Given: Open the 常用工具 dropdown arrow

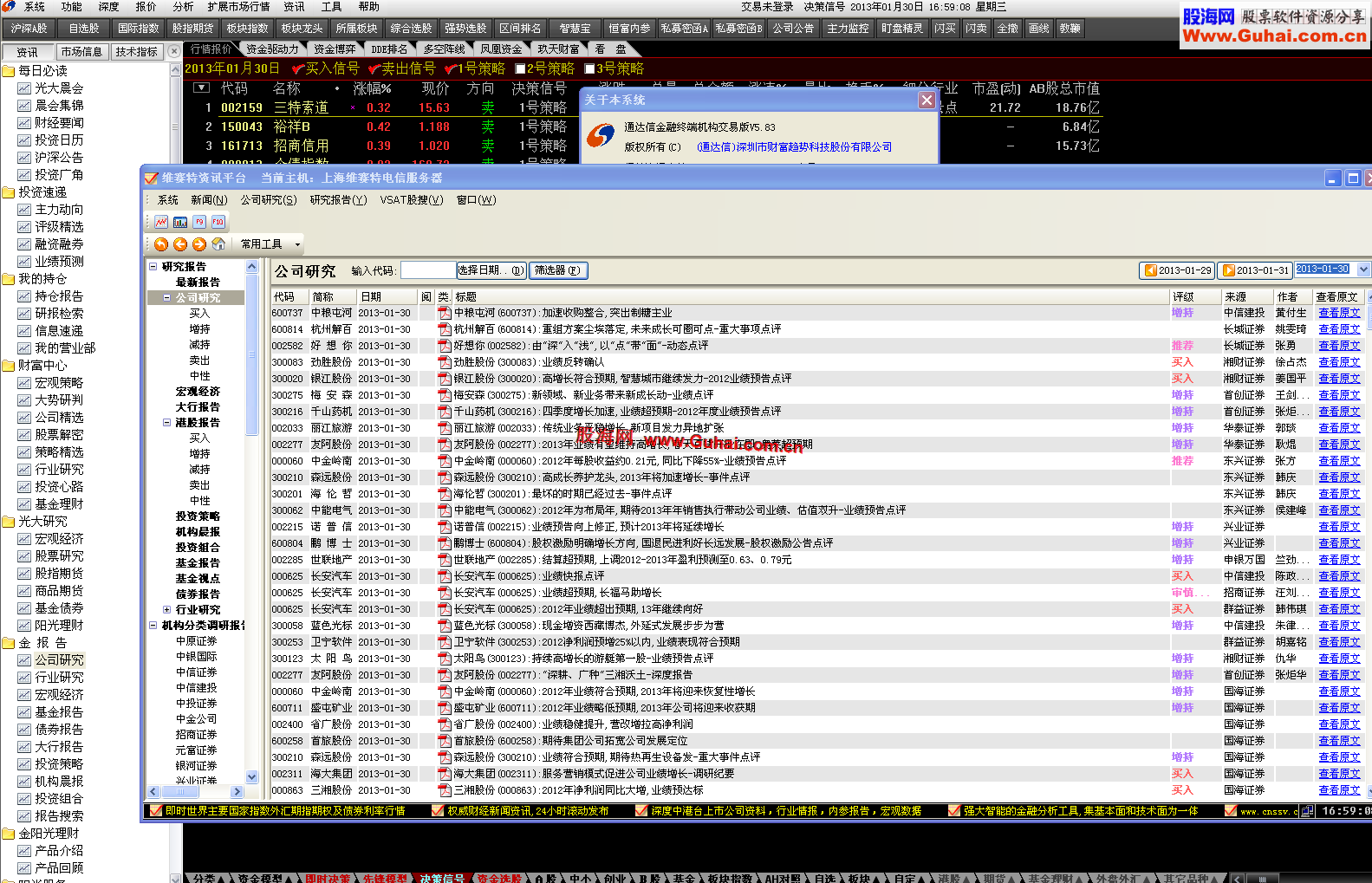Looking at the screenshot, I should [297, 245].
